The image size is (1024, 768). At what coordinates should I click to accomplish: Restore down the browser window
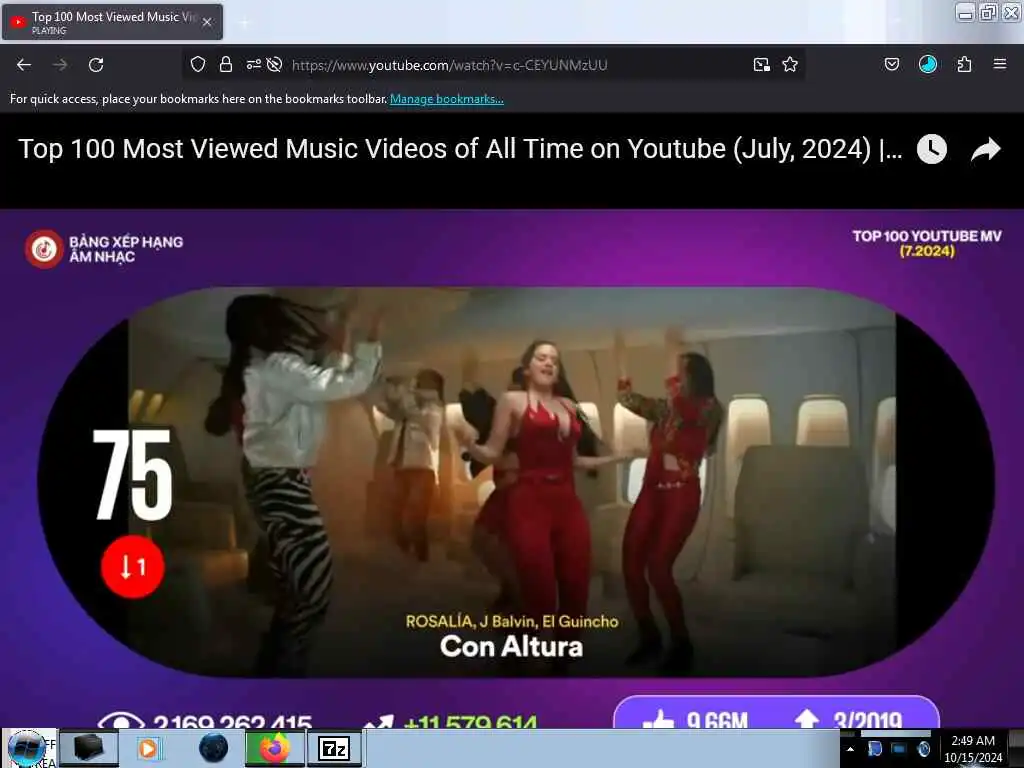click(x=988, y=12)
